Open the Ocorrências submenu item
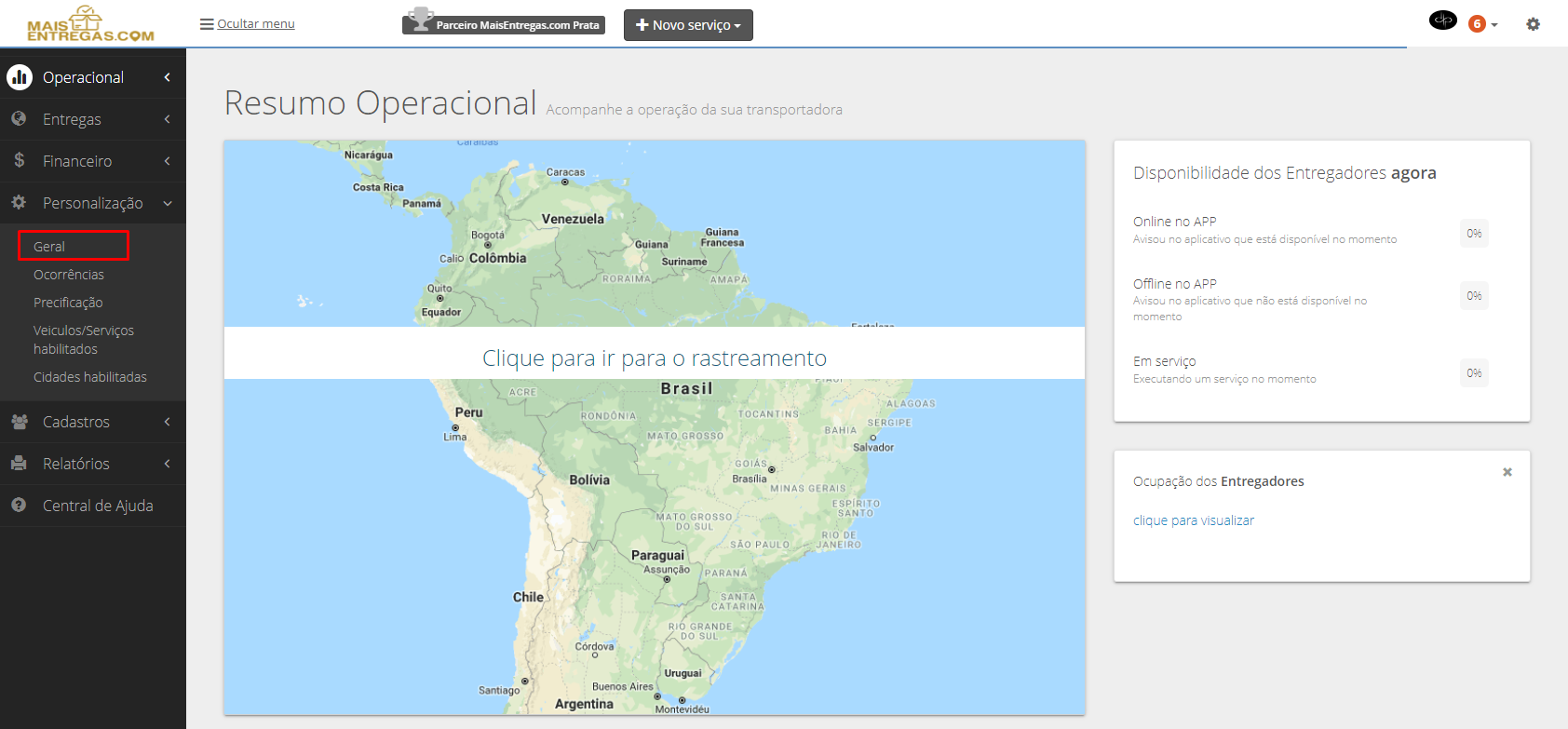 (x=69, y=275)
